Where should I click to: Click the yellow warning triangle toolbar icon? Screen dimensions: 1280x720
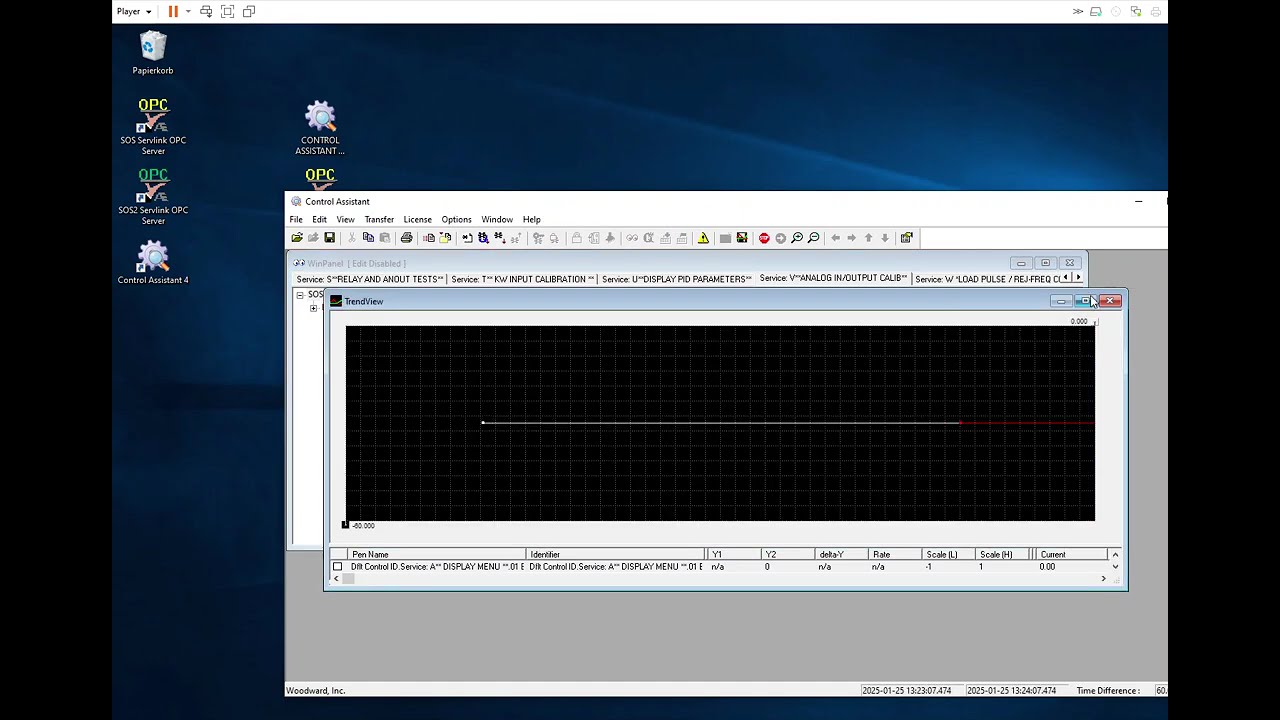703,238
